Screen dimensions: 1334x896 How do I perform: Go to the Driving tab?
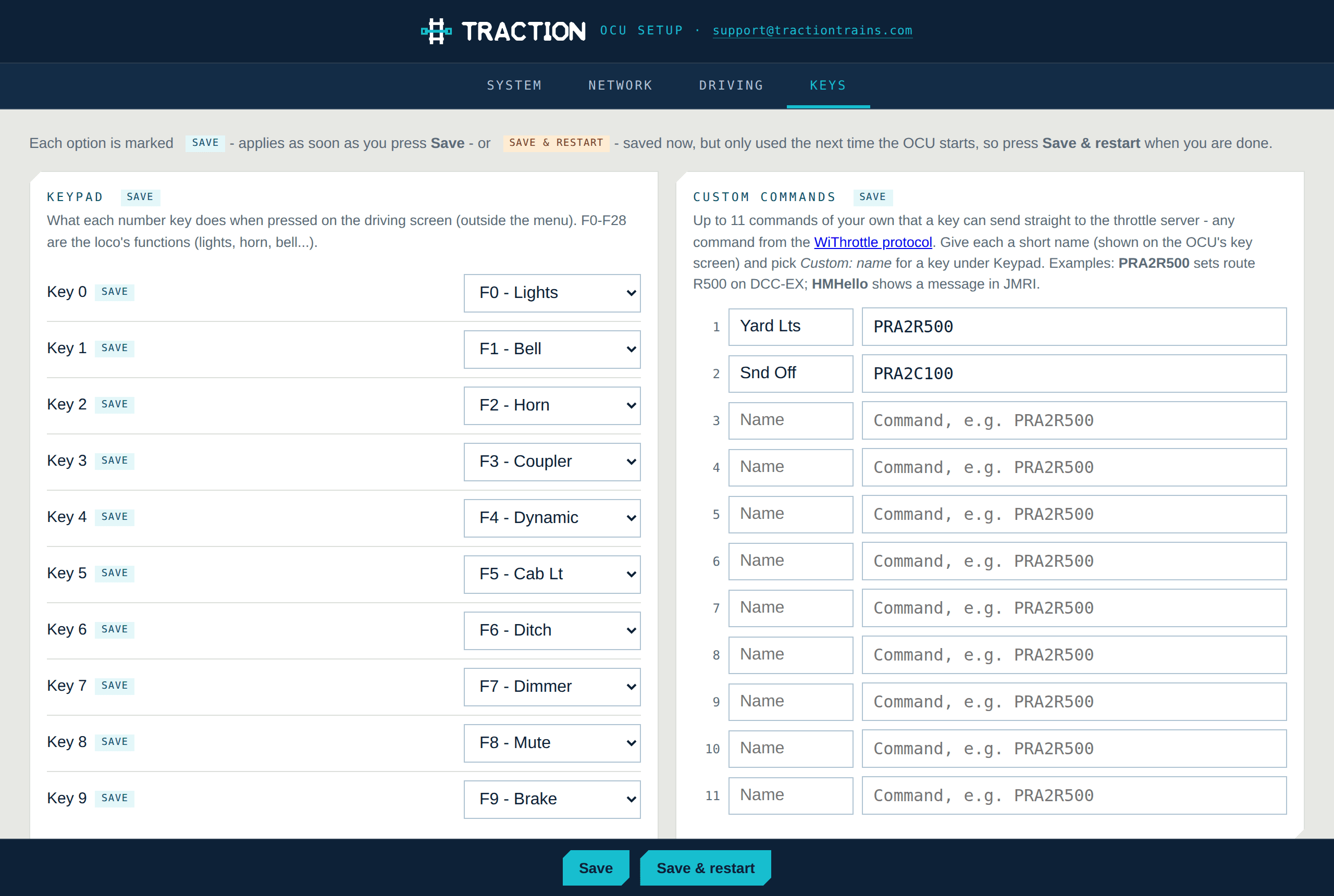731,85
